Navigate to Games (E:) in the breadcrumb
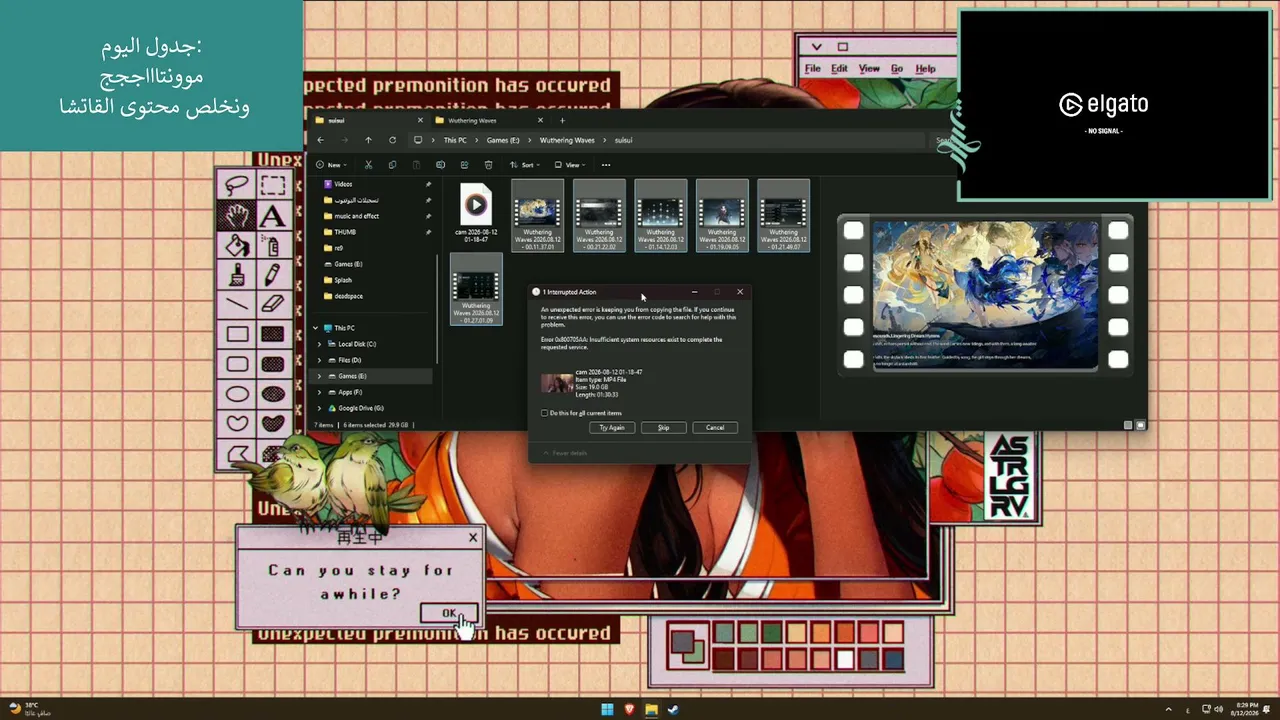 [x=503, y=140]
